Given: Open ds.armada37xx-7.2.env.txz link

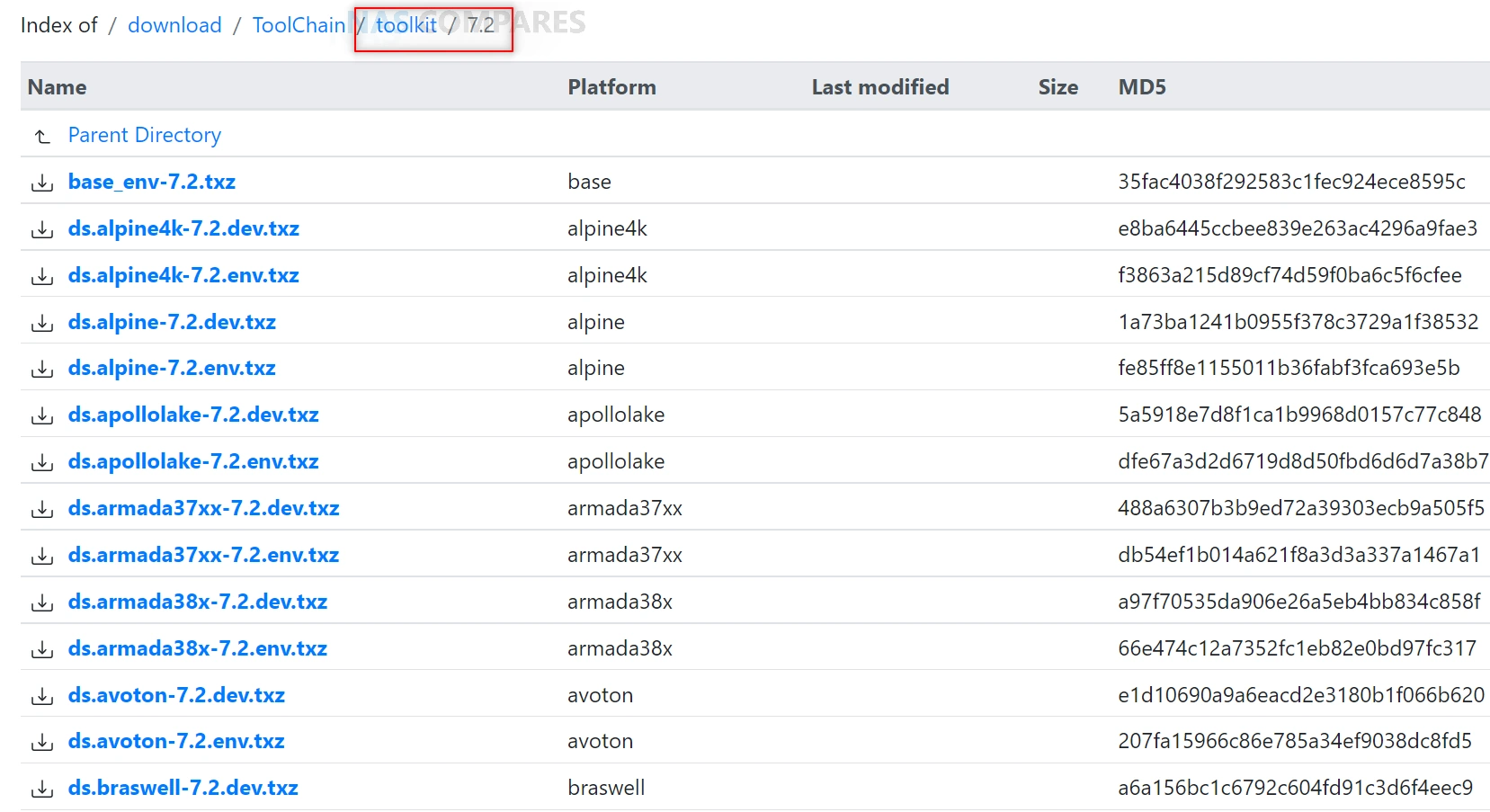Looking at the screenshot, I should (x=204, y=555).
